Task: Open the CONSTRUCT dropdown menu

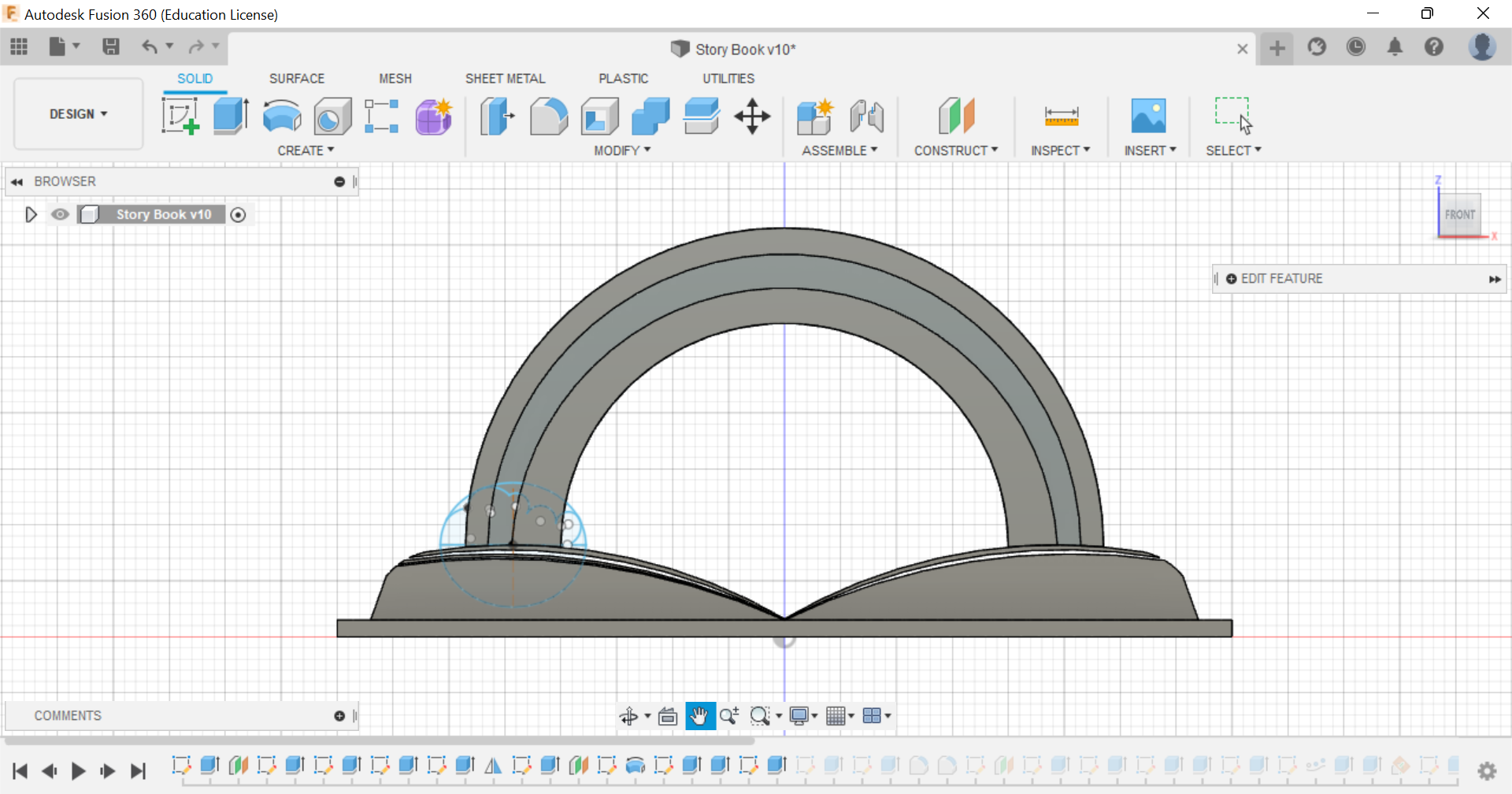Action: 955,150
